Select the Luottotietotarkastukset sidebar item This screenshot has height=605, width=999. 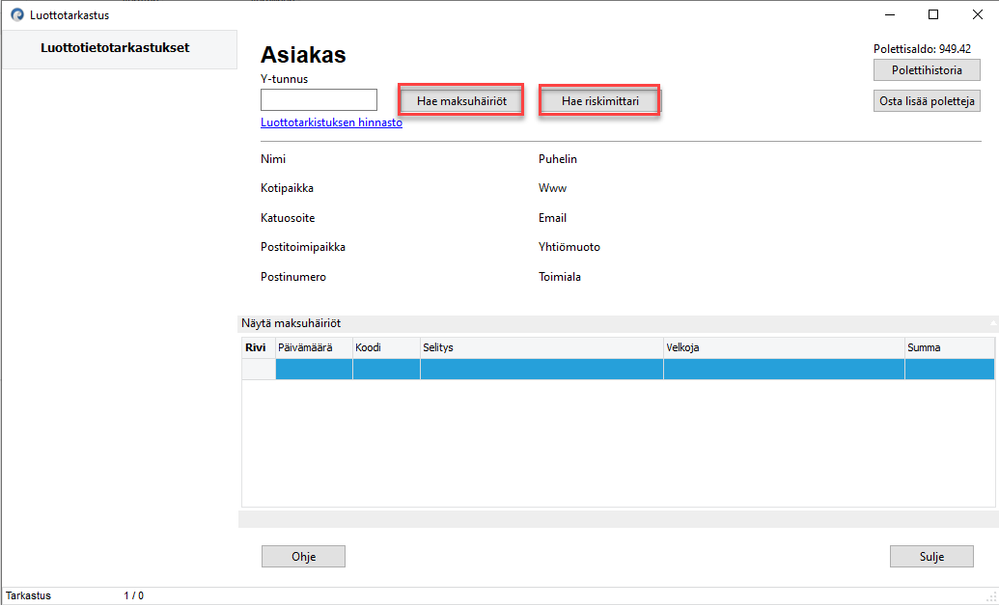click(x=119, y=48)
